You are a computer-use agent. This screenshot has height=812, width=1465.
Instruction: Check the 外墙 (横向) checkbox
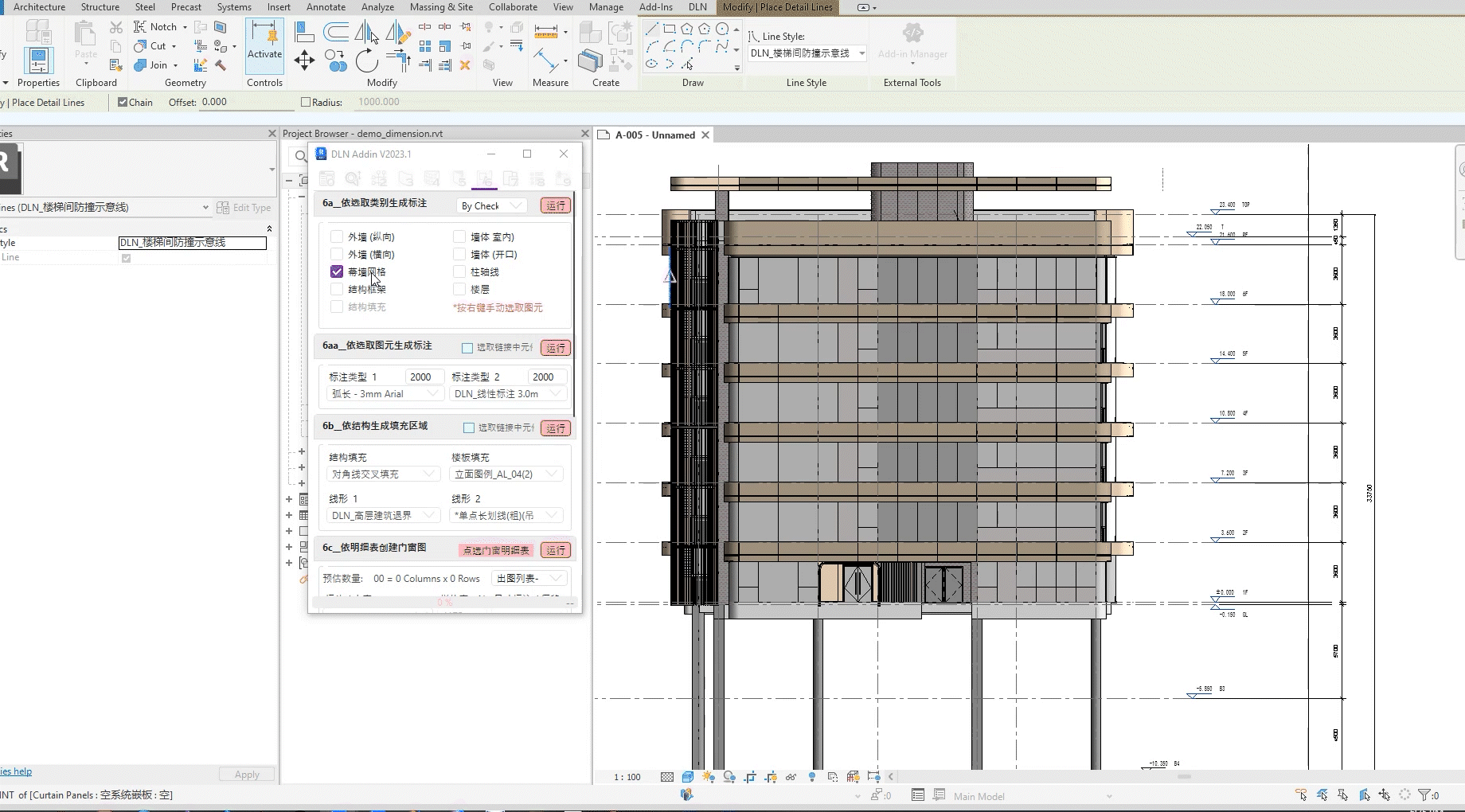(x=337, y=254)
